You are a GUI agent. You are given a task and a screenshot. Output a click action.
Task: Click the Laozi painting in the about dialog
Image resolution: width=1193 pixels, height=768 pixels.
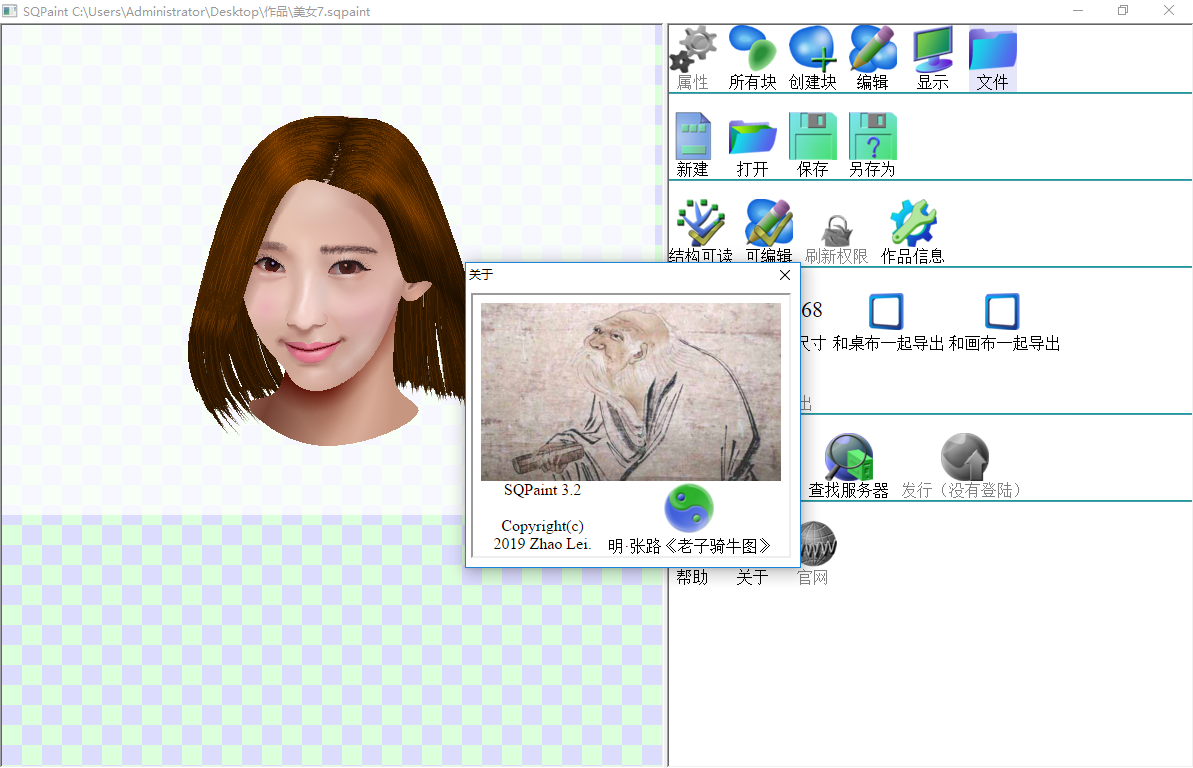[x=630, y=392]
